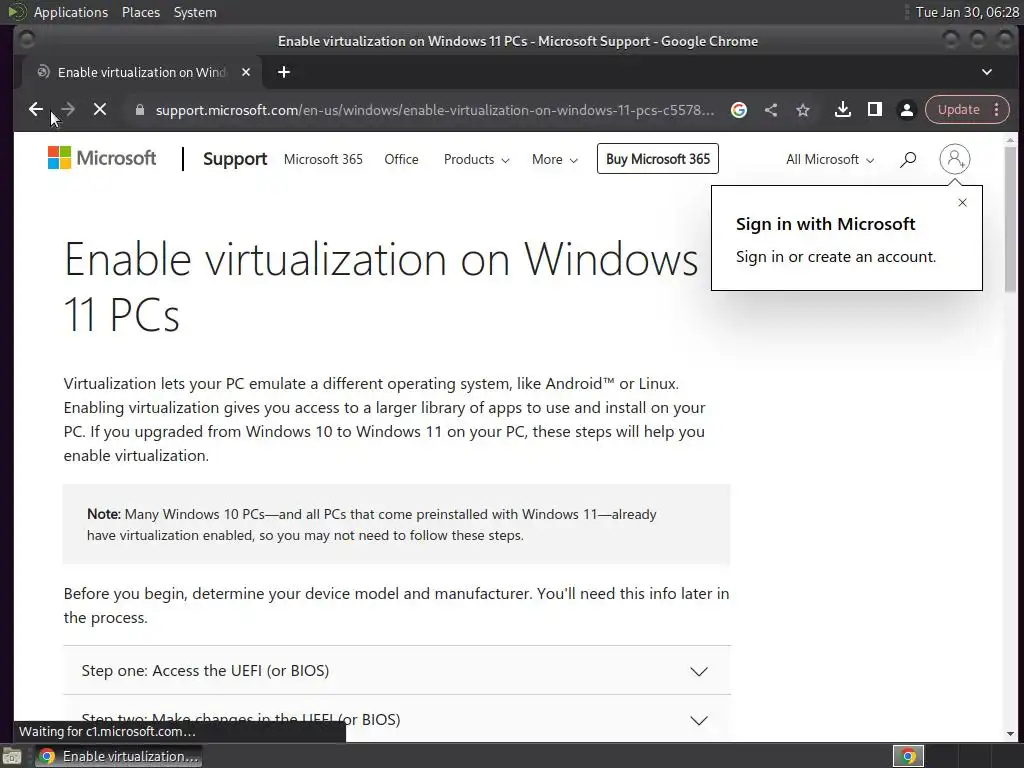Close the Sign in with Microsoft popup
Screen dimensions: 1024x768
[x=962, y=202]
